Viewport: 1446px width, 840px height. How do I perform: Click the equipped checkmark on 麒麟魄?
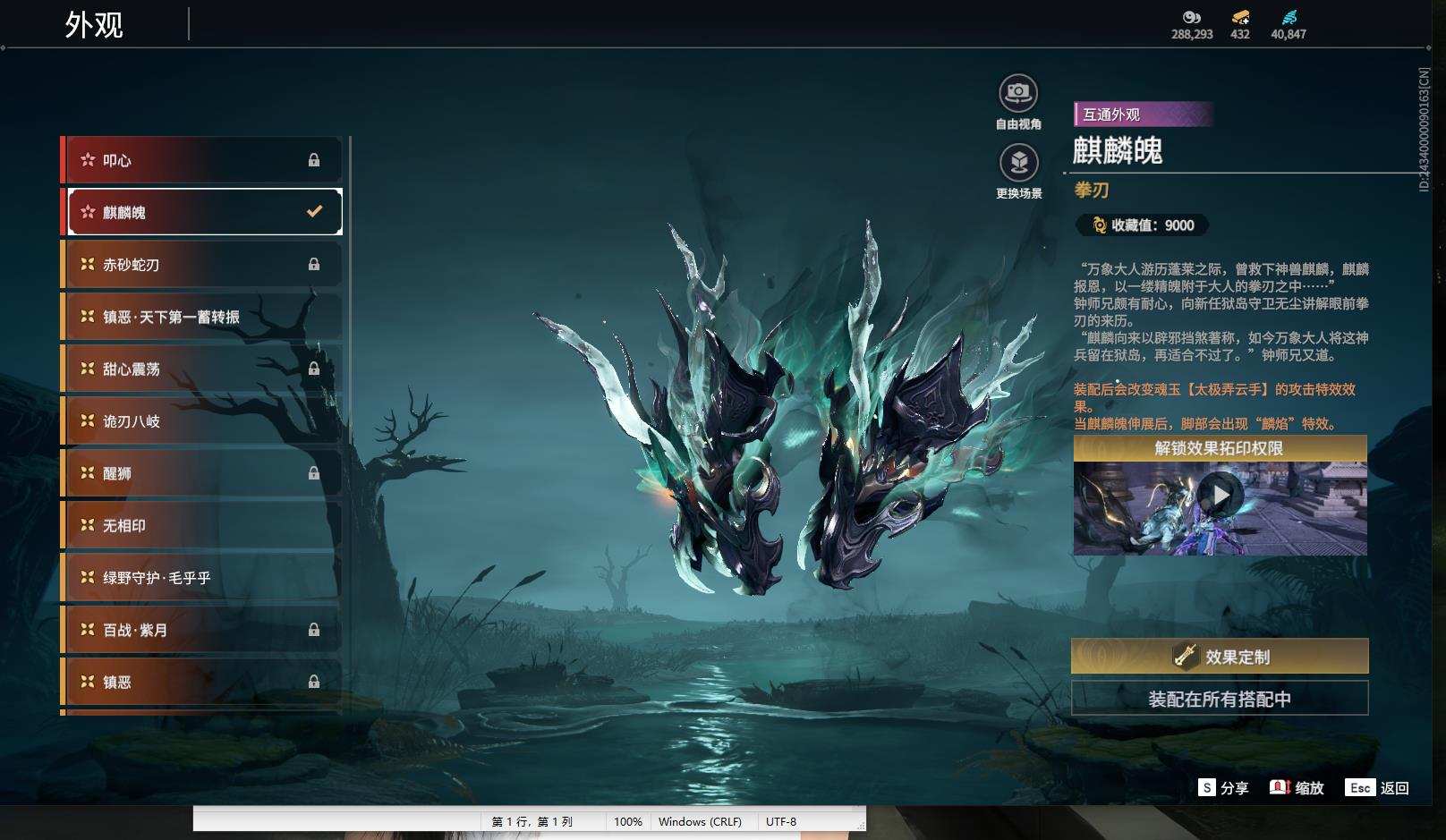pyautogui.click(x=314, y=212)
